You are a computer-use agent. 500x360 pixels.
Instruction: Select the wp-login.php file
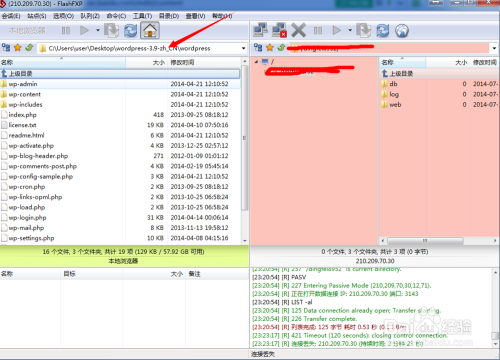(x=120, y=218)
